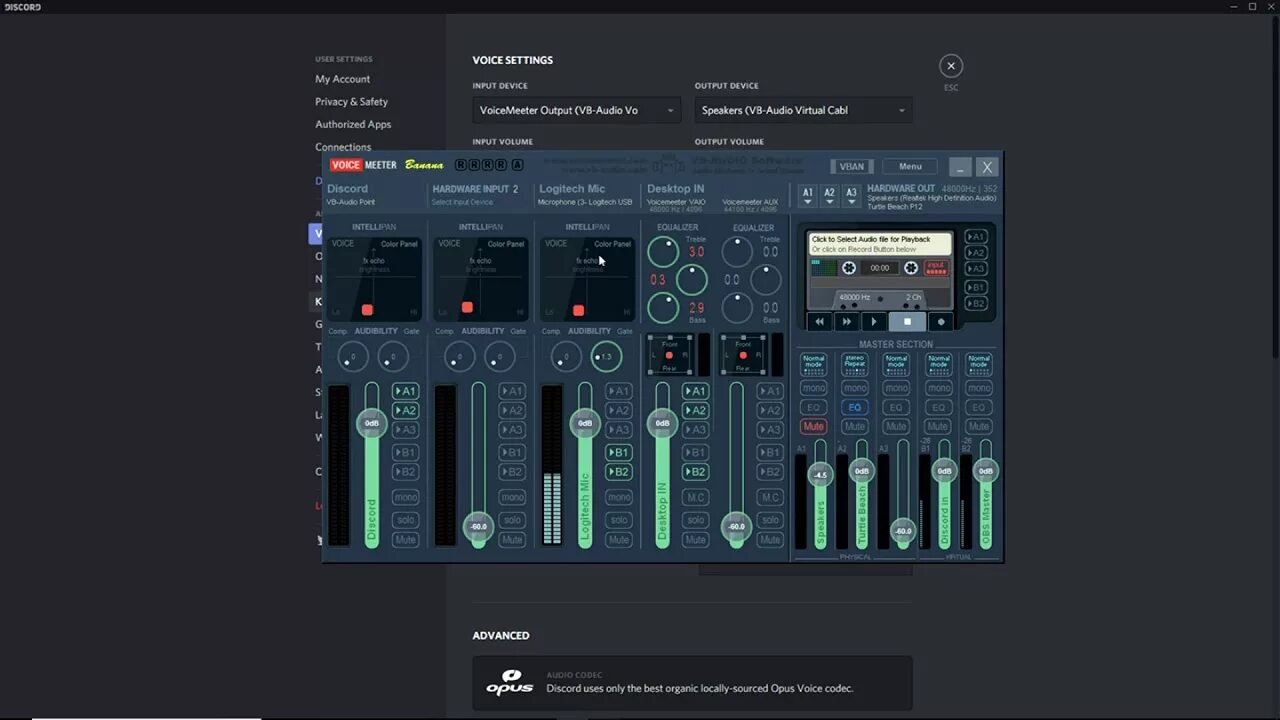Image resolution: width=1280 pixels, height=720 pixels.
Task: Click the Discord strip 0dB fader
Action: 372,423
